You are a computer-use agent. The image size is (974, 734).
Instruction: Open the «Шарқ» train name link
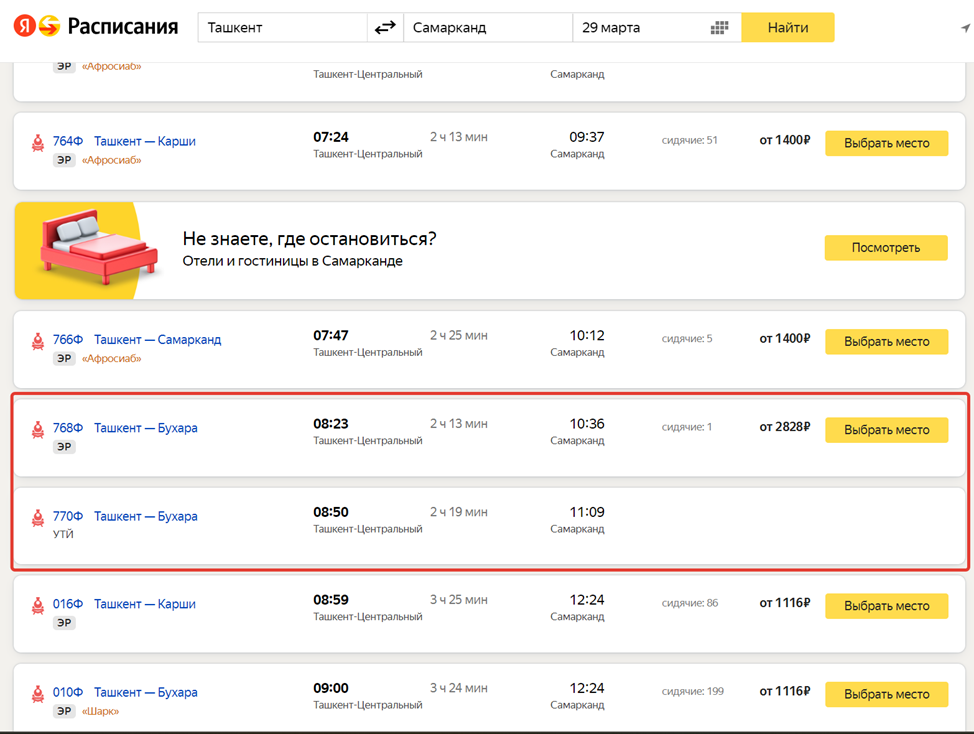tap(100, 712)
